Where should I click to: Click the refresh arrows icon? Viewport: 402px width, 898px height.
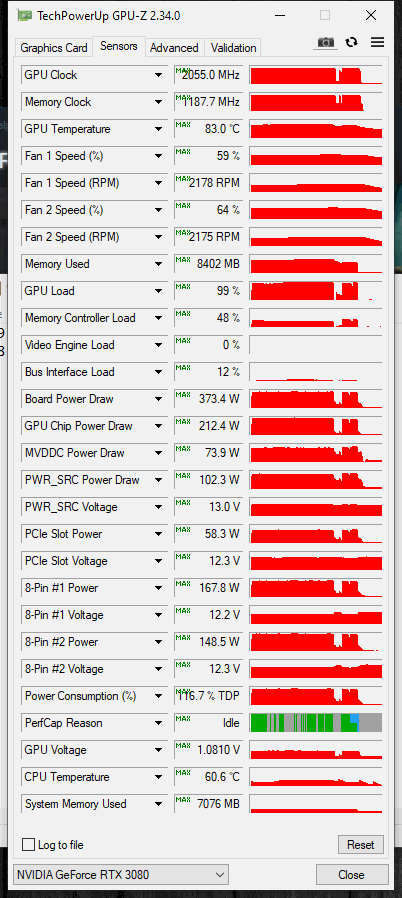click(x=352, y=42)
